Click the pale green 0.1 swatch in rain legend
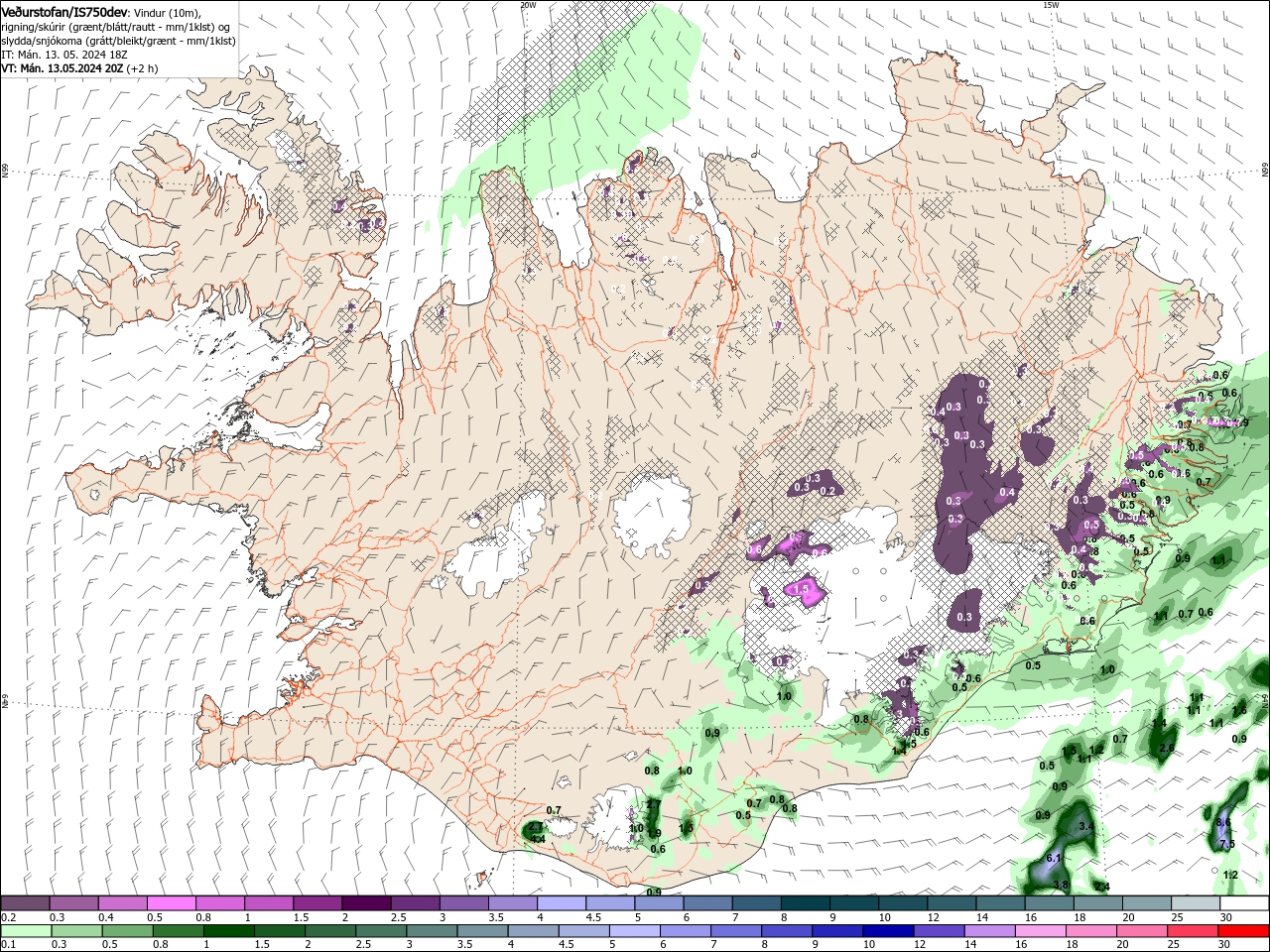 [25, 930]
